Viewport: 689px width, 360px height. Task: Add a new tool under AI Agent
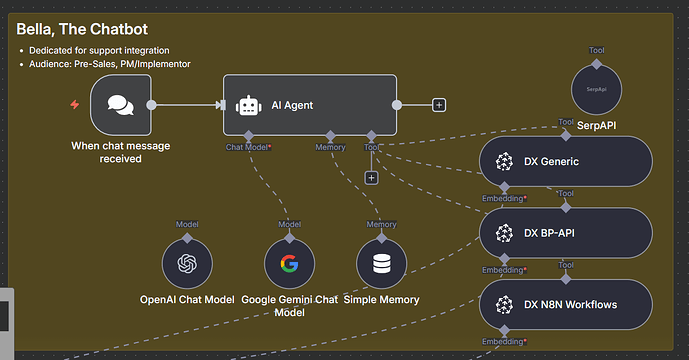pyautogui.click(x=371, y=178)
